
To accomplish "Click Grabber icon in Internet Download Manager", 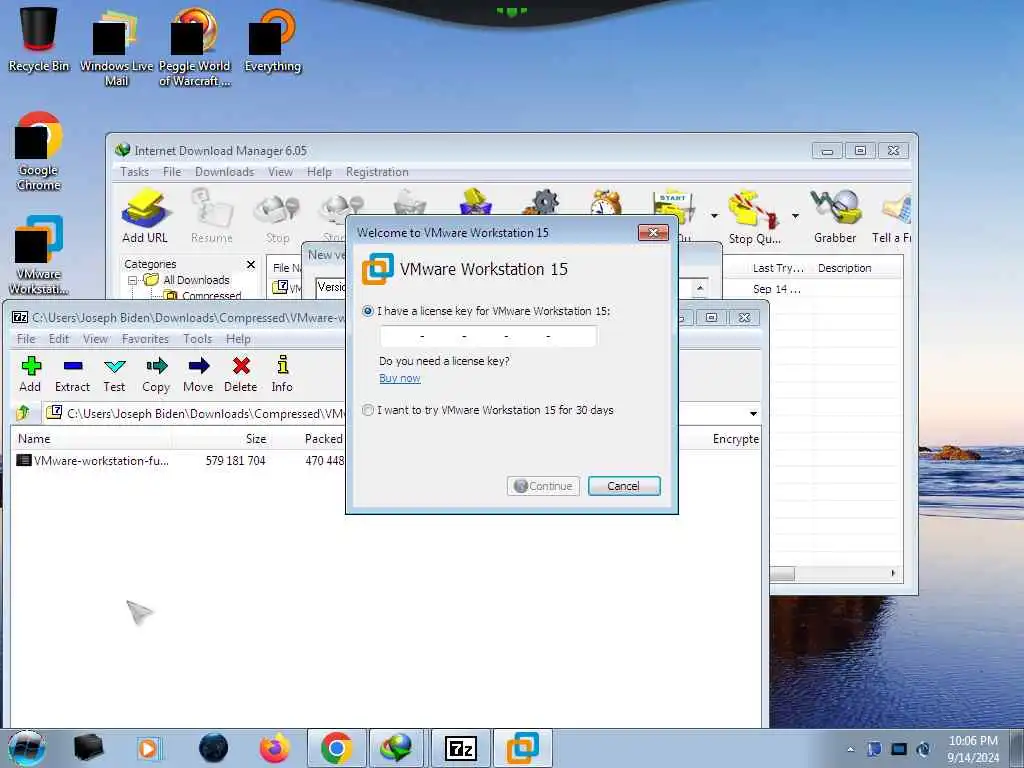I will (835, 216).
